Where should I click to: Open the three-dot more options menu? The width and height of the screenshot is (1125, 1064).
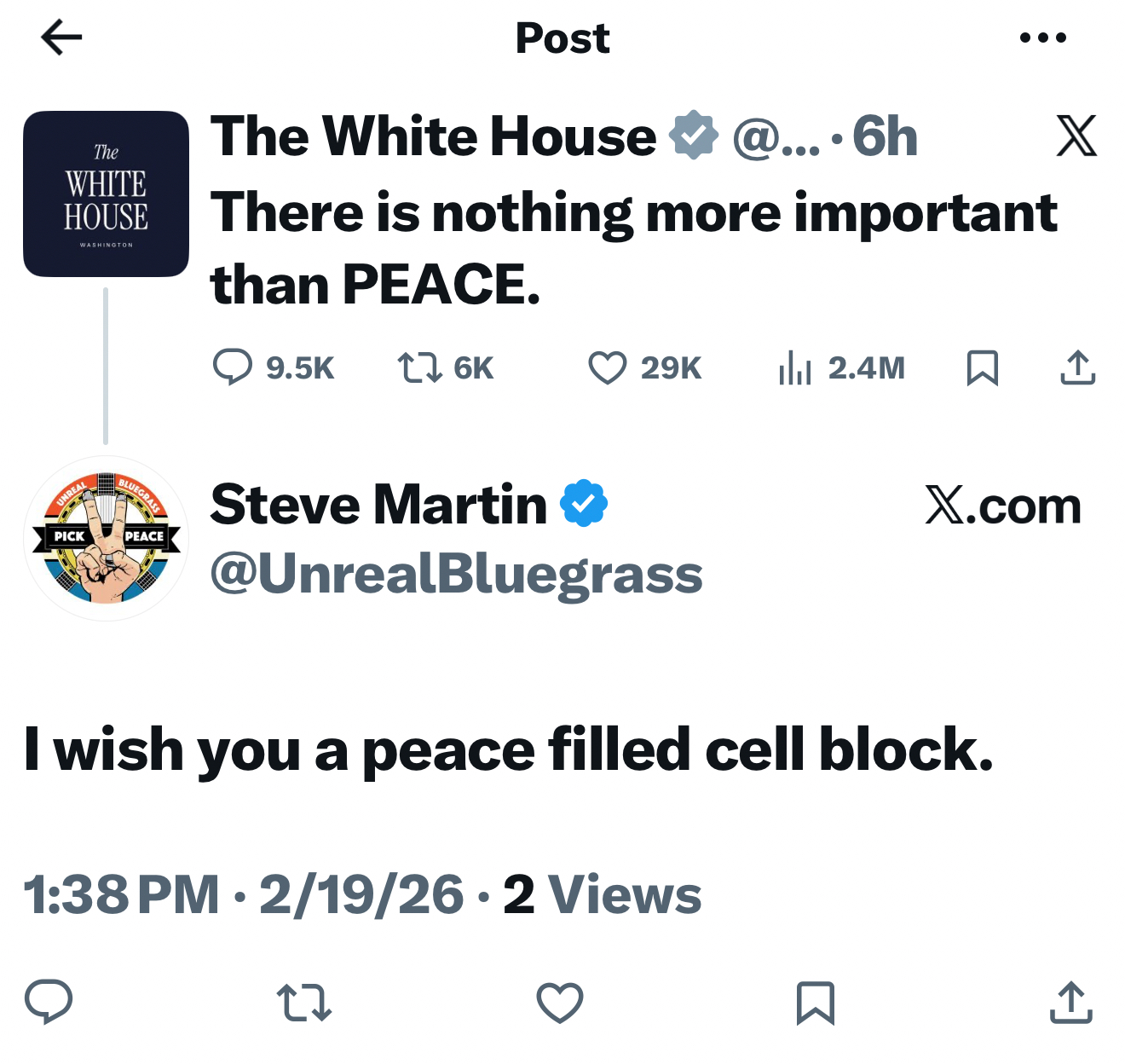[1042, 38]
